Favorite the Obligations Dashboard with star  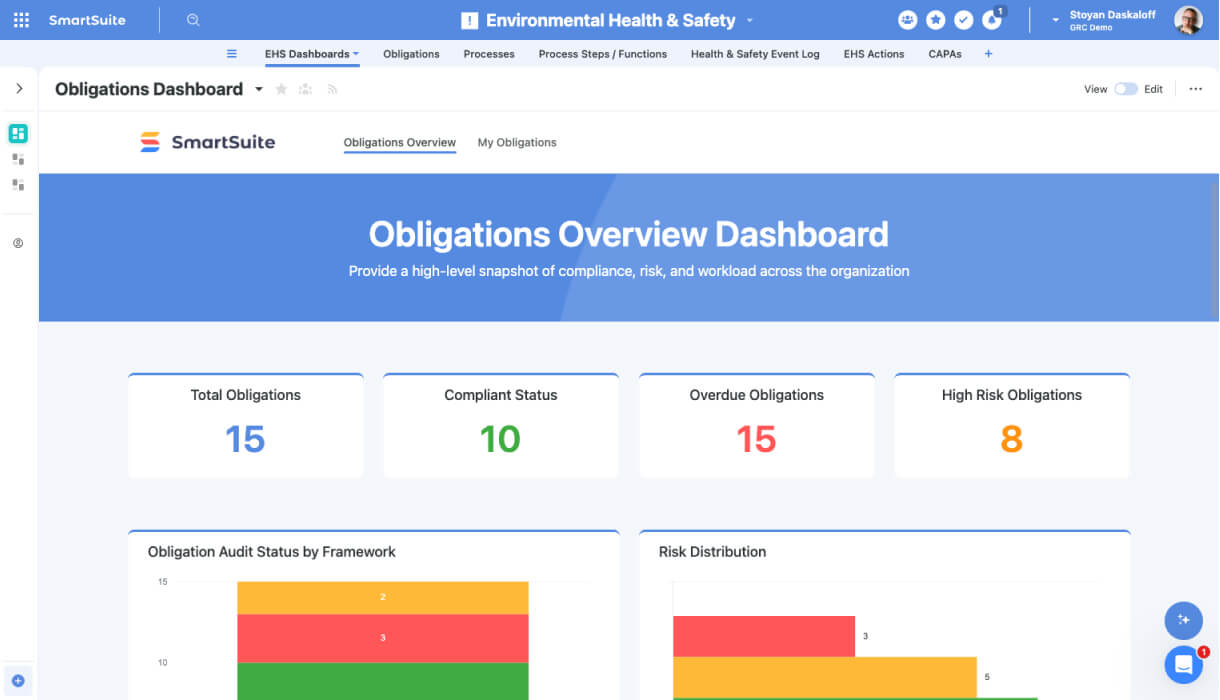tap(281, 89)
